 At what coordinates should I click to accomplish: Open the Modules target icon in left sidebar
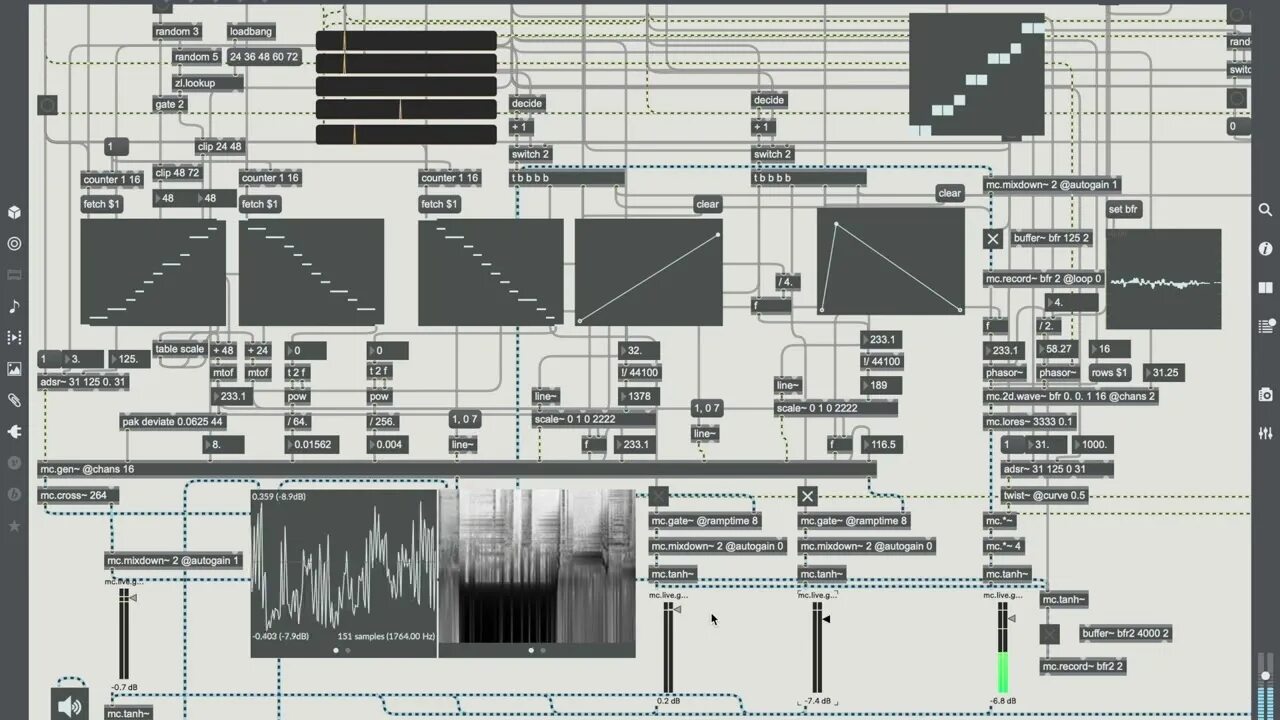(14, 243)
